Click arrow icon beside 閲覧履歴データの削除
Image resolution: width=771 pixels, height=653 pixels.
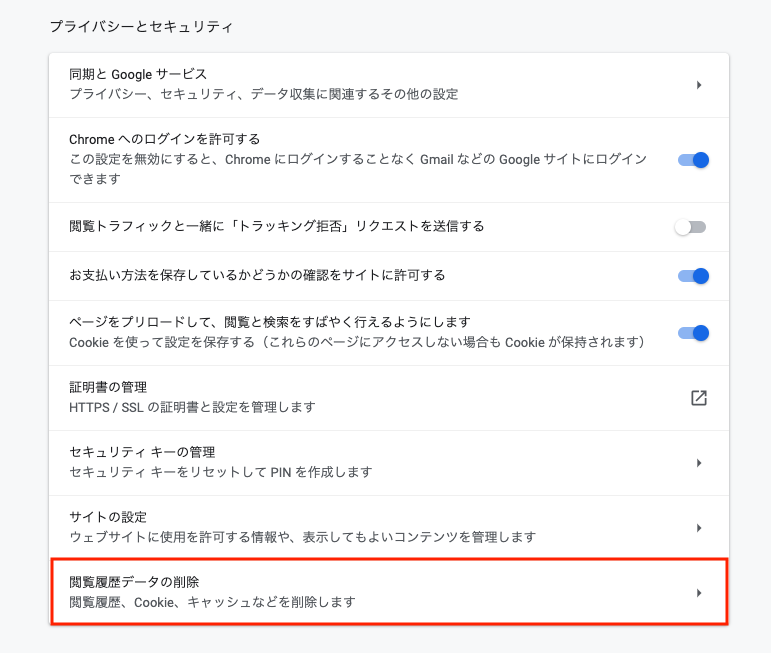point(699,593)
